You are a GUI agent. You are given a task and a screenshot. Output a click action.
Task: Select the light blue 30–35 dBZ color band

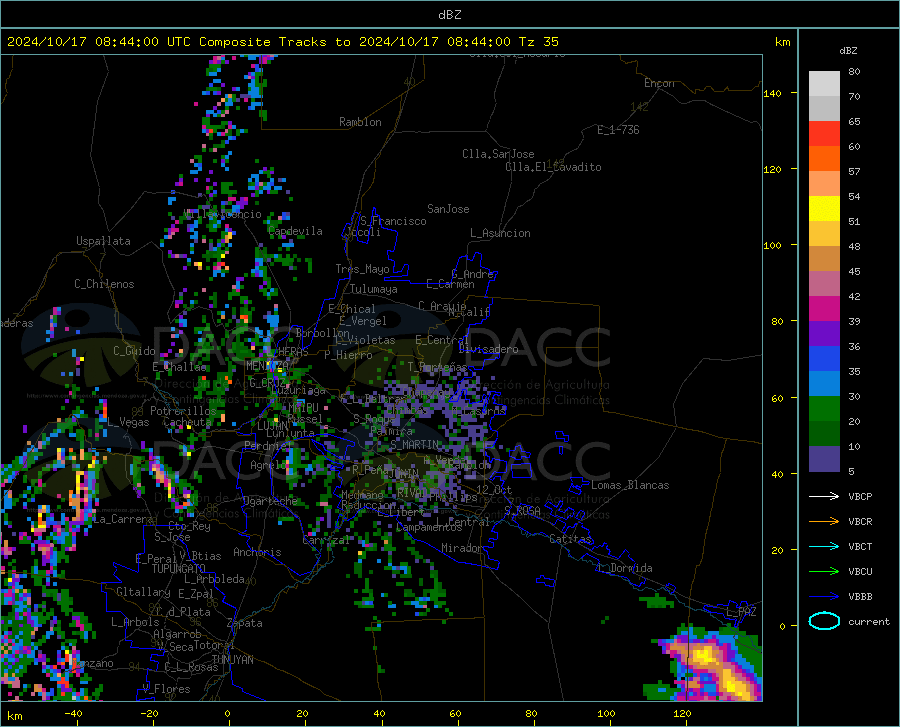click(824, 384)
